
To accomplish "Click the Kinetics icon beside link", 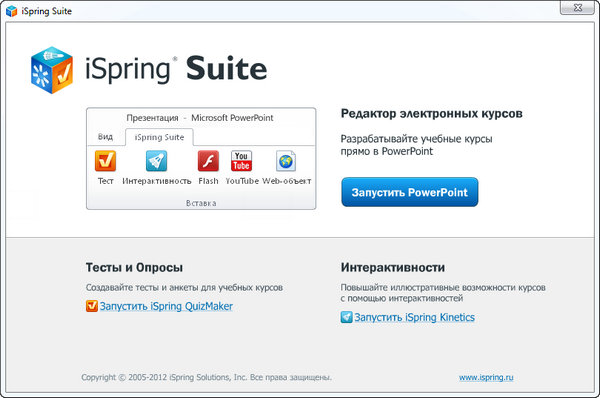I will click(x=346, y=317).
